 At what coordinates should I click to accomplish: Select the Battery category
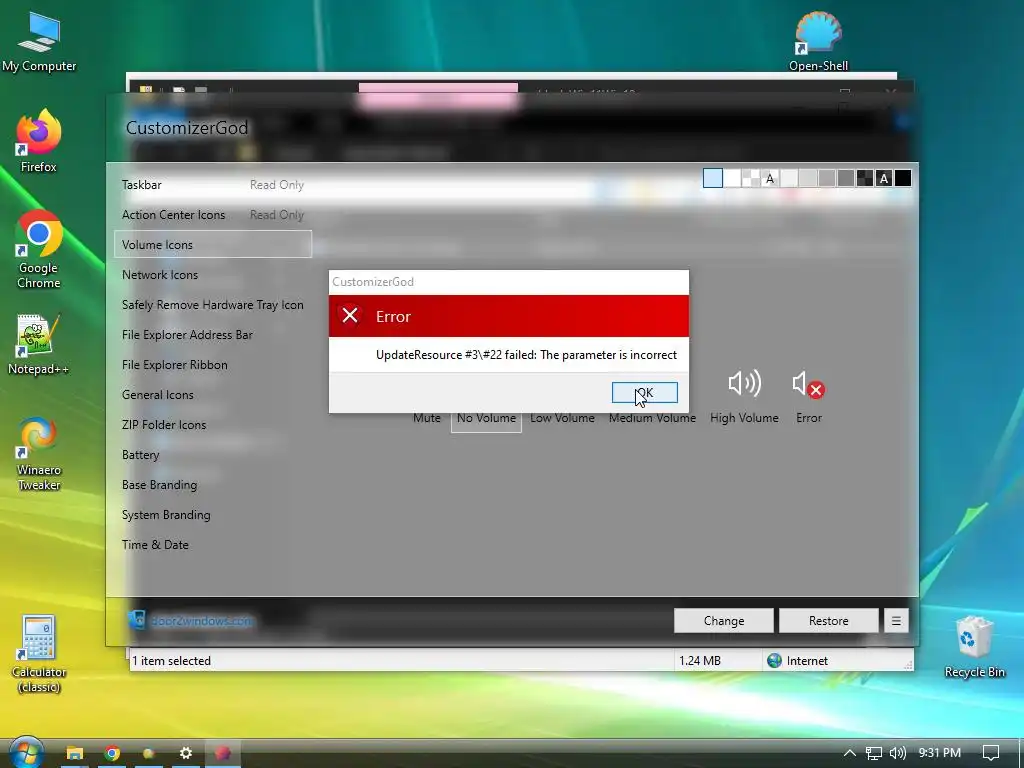pyautogui.click(x=213, y=455)
